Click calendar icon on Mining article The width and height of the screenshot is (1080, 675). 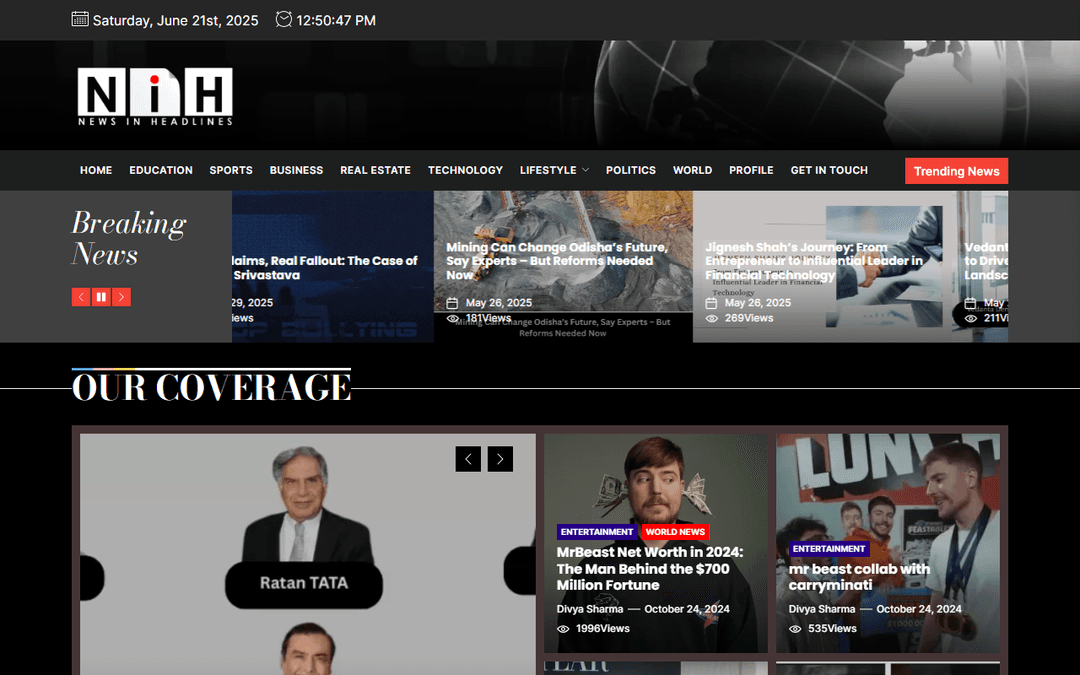(453, 303)
